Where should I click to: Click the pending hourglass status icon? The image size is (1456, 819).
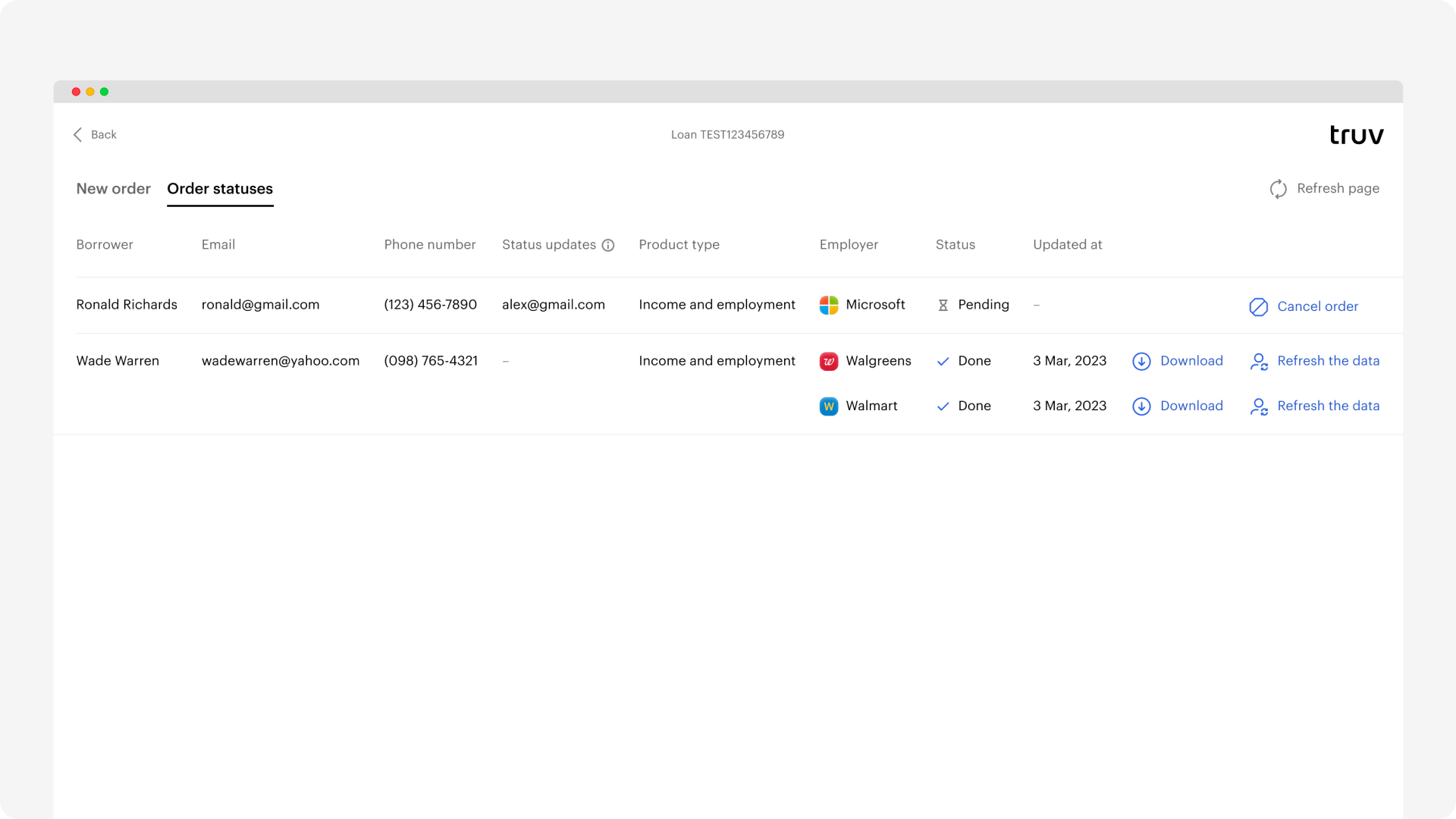point(943,305)
